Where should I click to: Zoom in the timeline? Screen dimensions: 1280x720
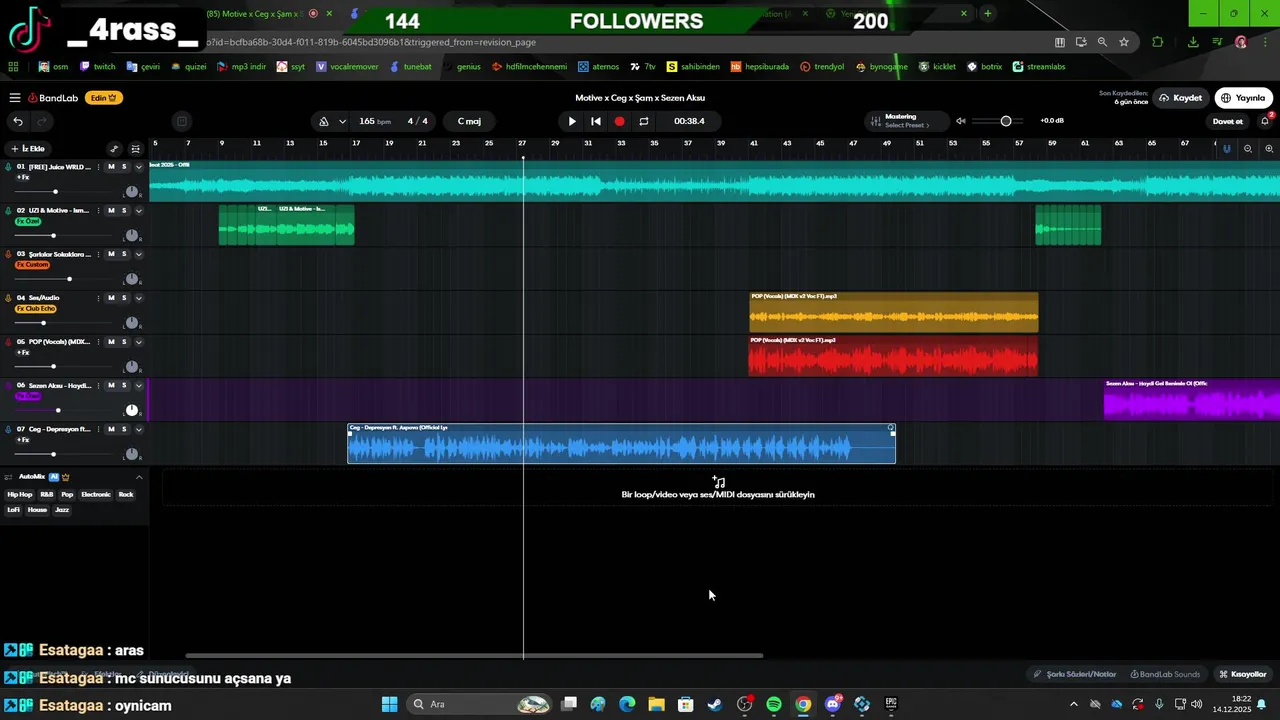pyautogui.click(x=1269, y=149)
